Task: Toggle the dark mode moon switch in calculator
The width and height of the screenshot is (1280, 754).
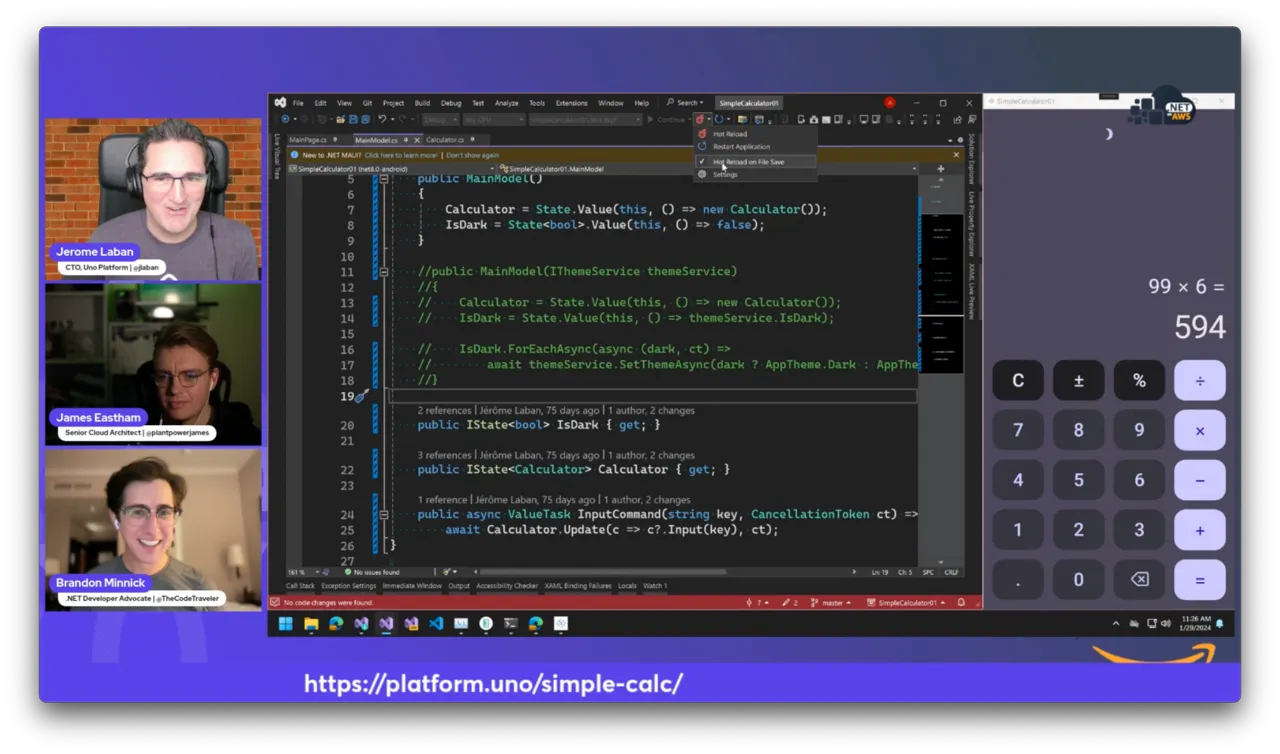Action: (x=1108, y=134)
